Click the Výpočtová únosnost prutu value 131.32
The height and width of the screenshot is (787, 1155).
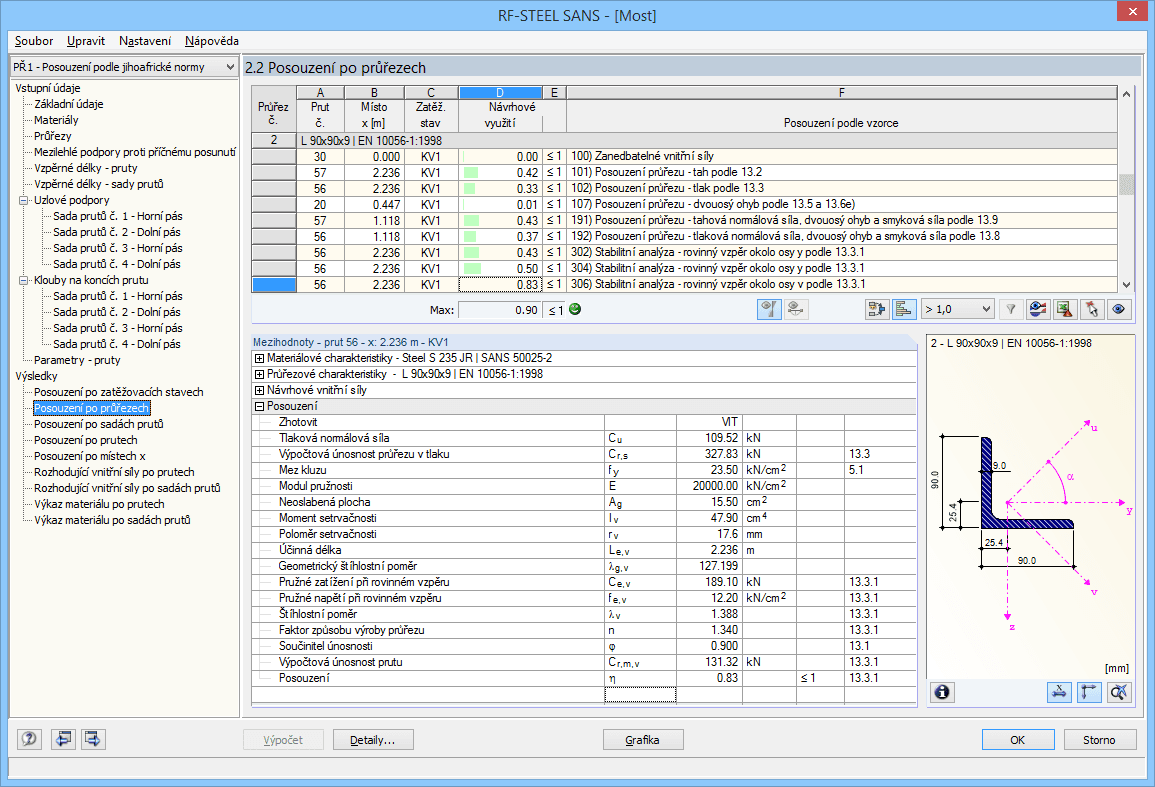coord(721,662)
